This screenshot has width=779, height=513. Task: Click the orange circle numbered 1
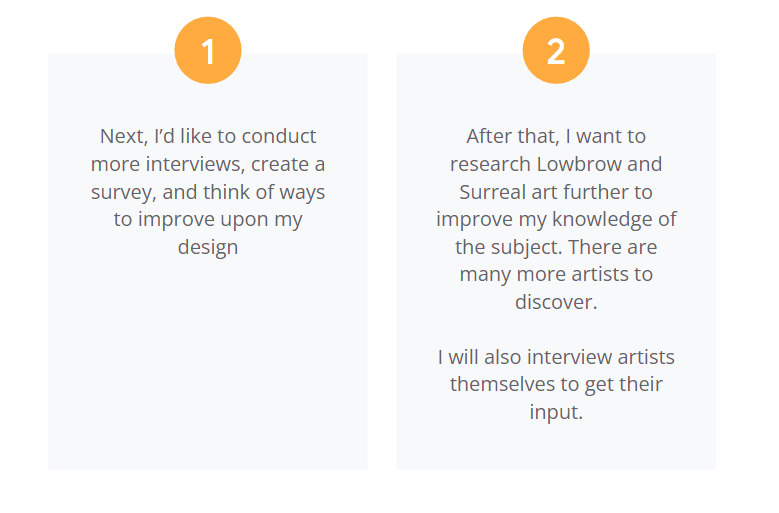coord(208,50)
